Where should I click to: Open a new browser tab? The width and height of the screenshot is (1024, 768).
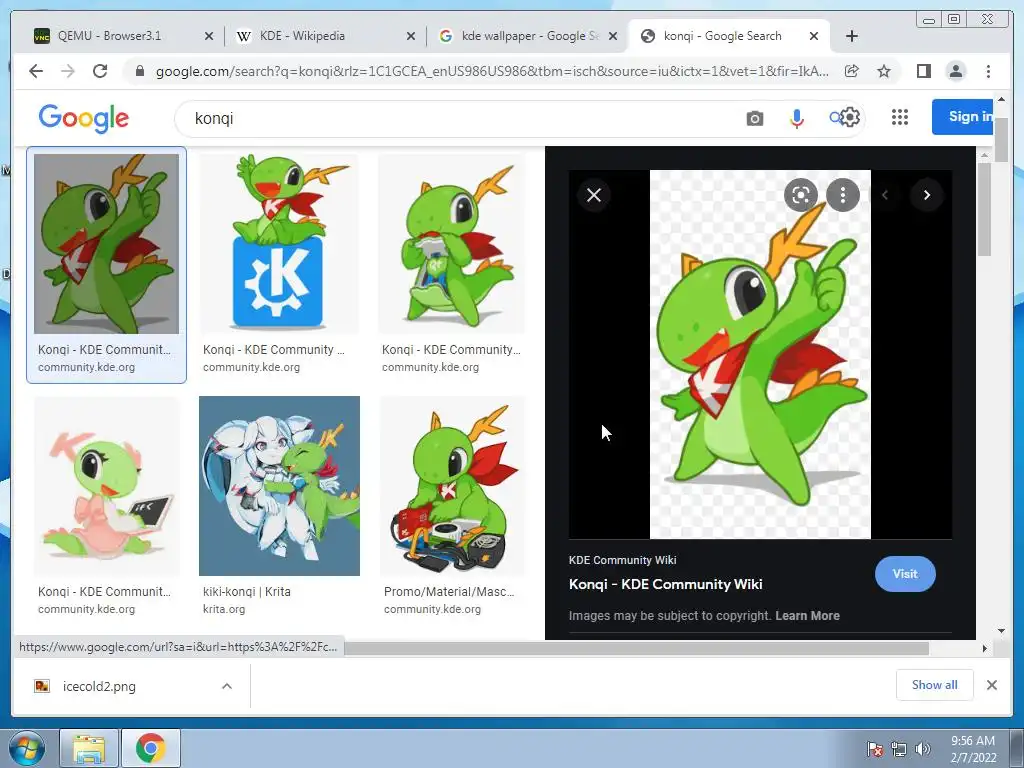point(852,36)
